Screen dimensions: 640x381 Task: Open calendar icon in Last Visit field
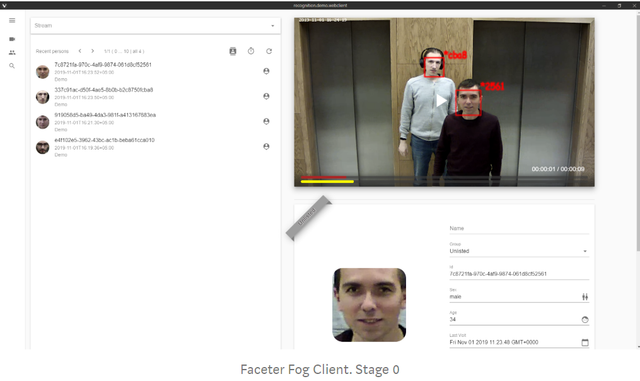point(585,342)
